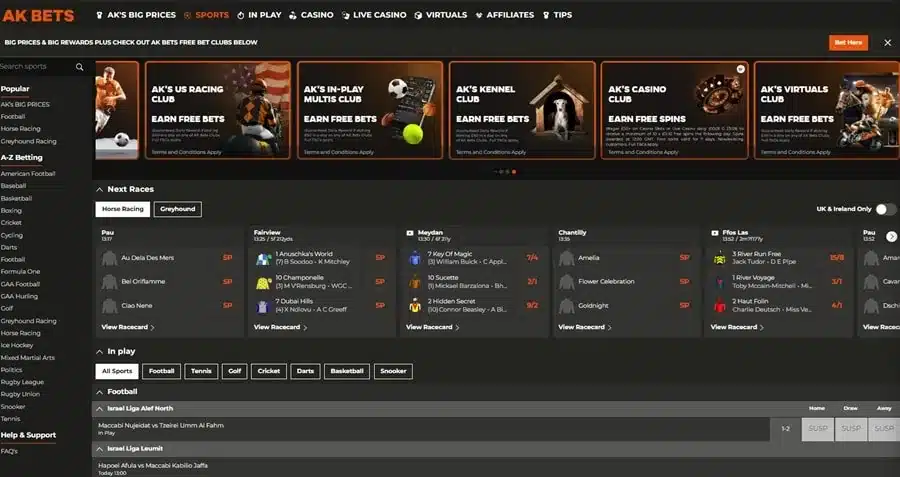This screenshot has width=900, height=477.
Task: Open AK's Casino Club promo card
Action: point(674,110)
